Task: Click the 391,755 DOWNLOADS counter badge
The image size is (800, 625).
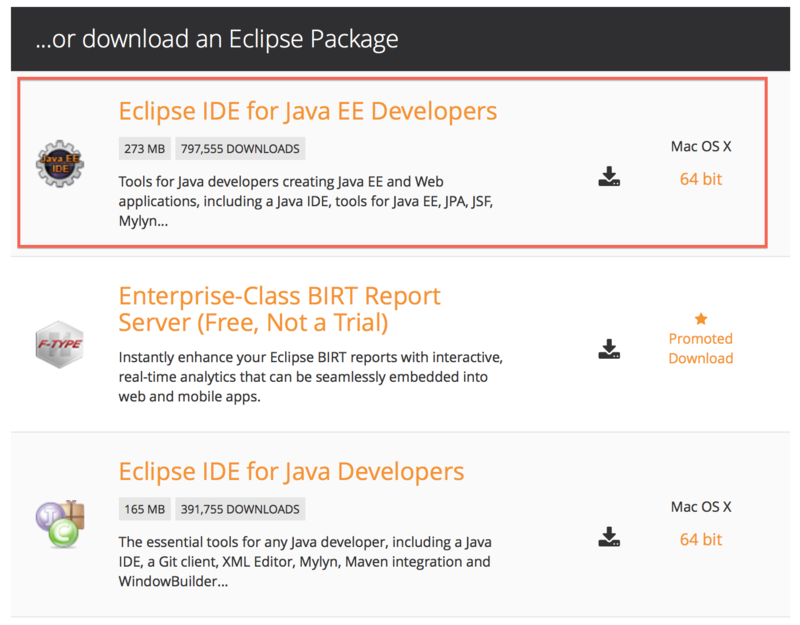Action: click(240, 508)
